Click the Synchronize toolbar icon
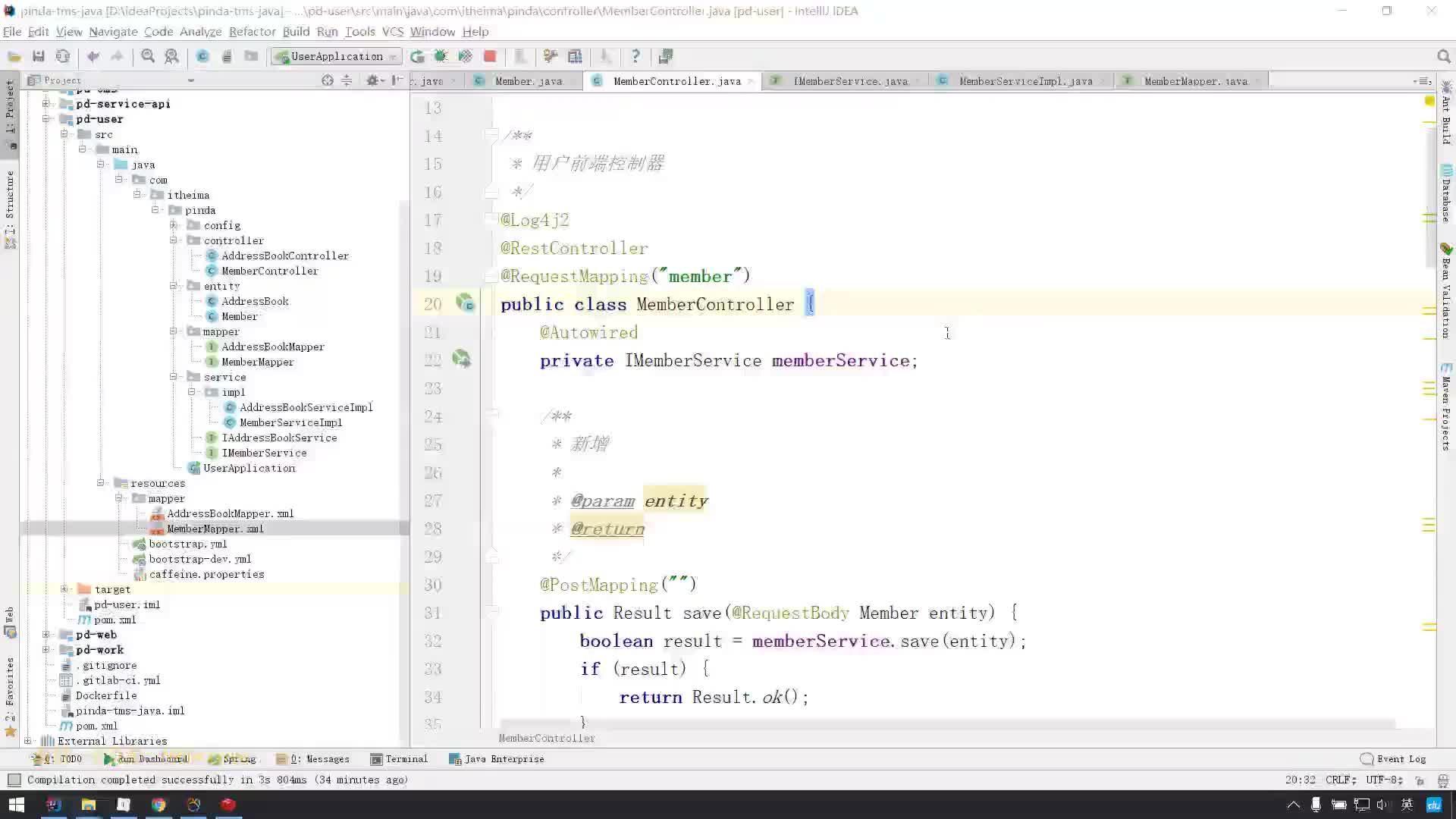This screenshot has height=819, width=1456. [x=63, y=56]
